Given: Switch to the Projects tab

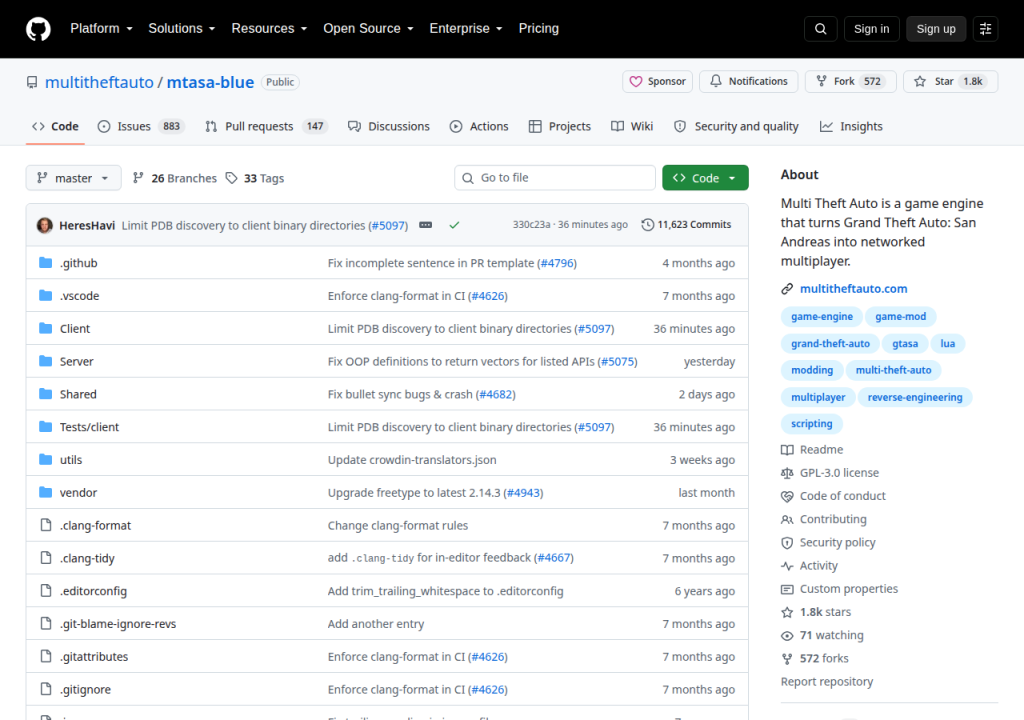Looking at the screenshot, I should pyautogui.click(x=560, y=126).
